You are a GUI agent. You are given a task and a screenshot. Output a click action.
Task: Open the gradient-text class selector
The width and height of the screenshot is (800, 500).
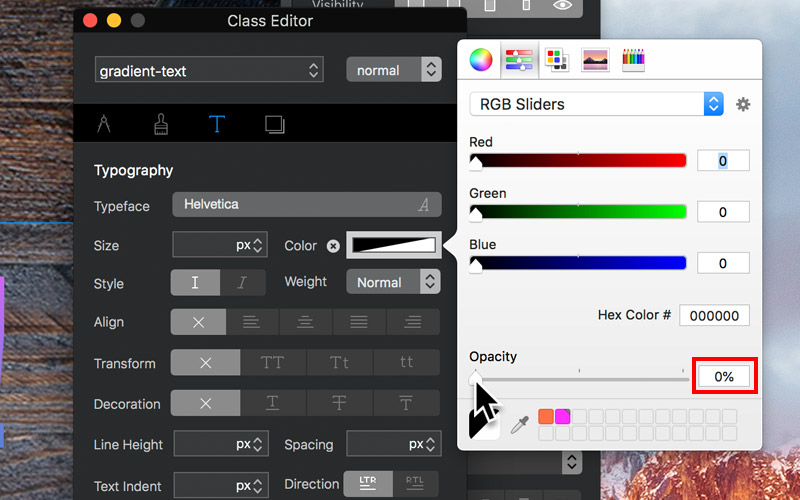pyautogui.click(x=209, y=70)
